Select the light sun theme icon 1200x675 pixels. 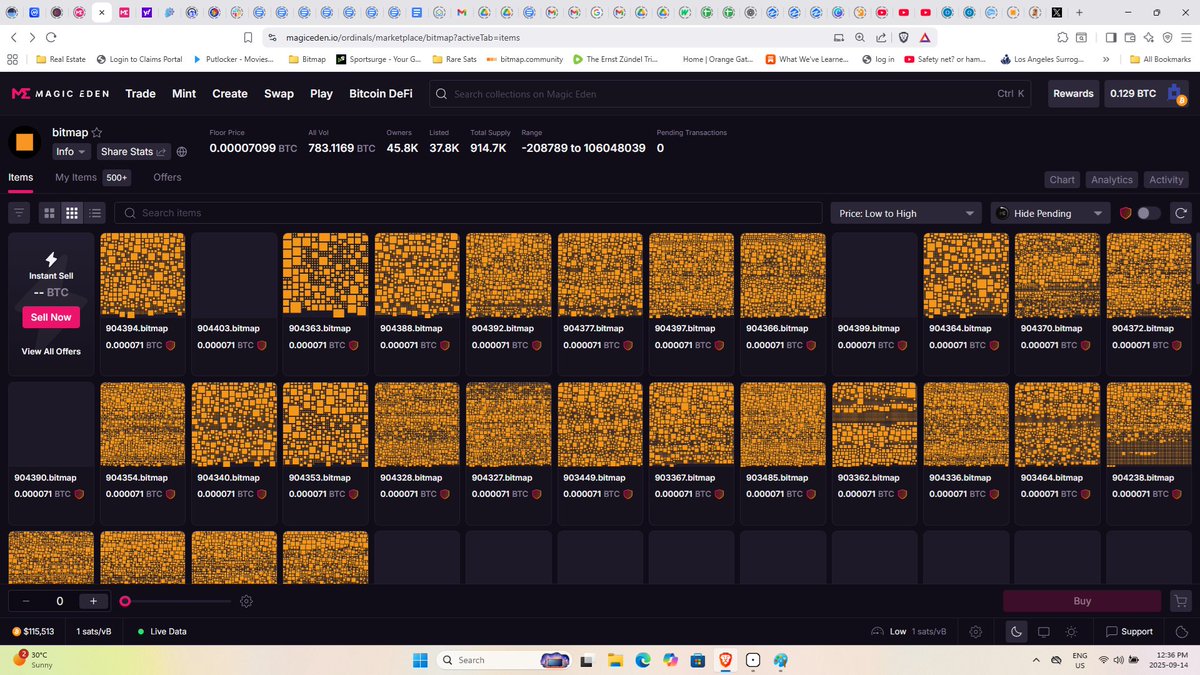click(1071, 632)
